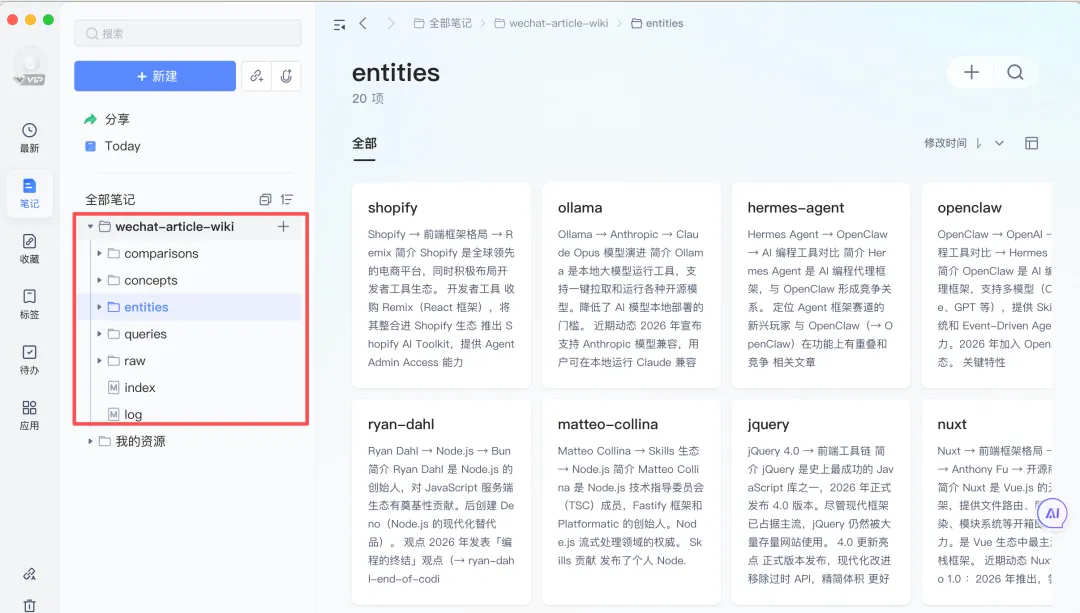Toggle the layout view icon beside sort
The height and width of the screenshot is (613, 1080).
[1032, 144]
